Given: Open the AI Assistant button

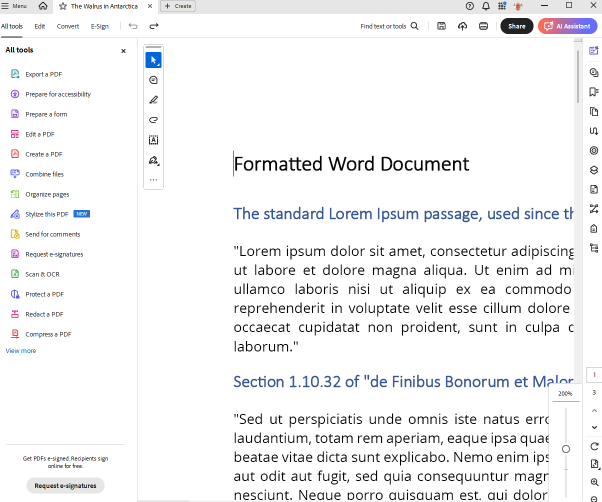Looking at the screenshot, I should 567,26.
